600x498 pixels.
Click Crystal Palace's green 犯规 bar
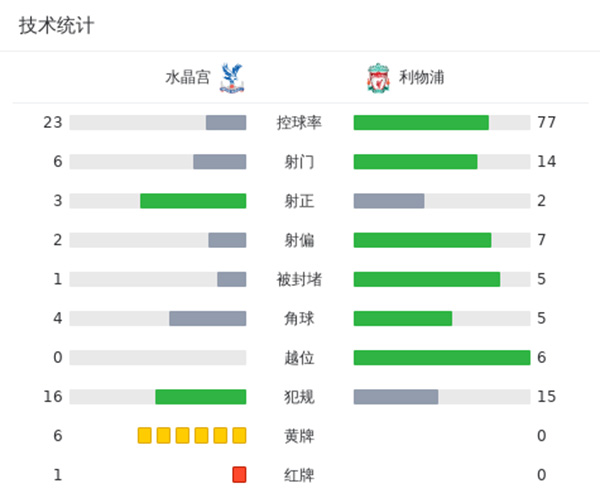click(x=201, y=397)
